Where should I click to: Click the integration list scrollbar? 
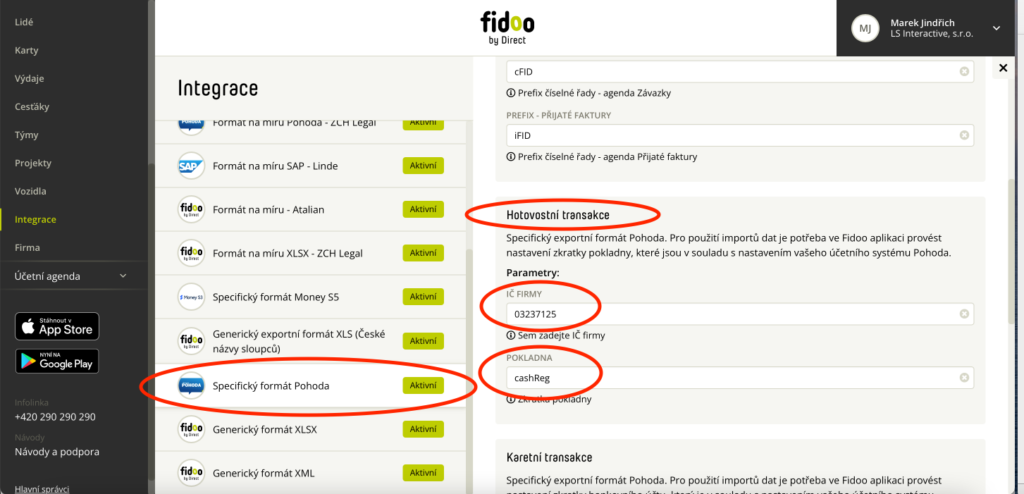click(x=468, y=369)
